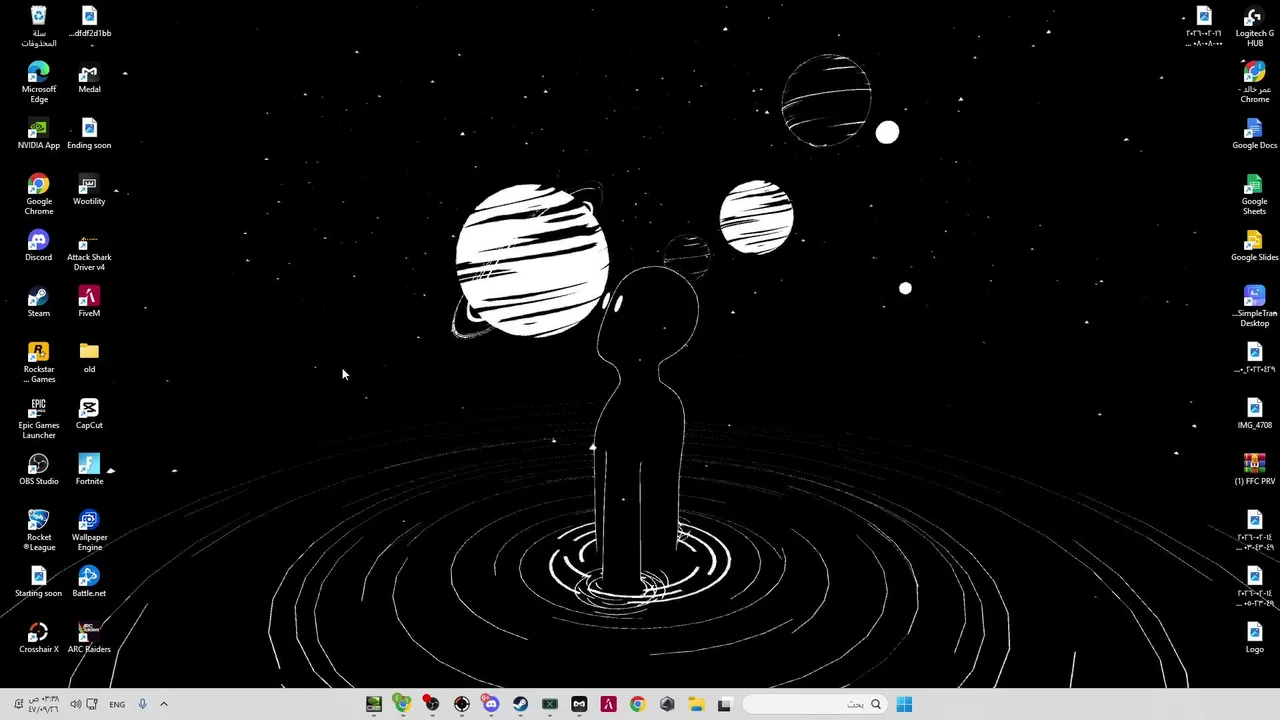This screenshot has height=720, width=1280.
Task: Open the Wootility desktop shortcut
Action: [89, 190]
